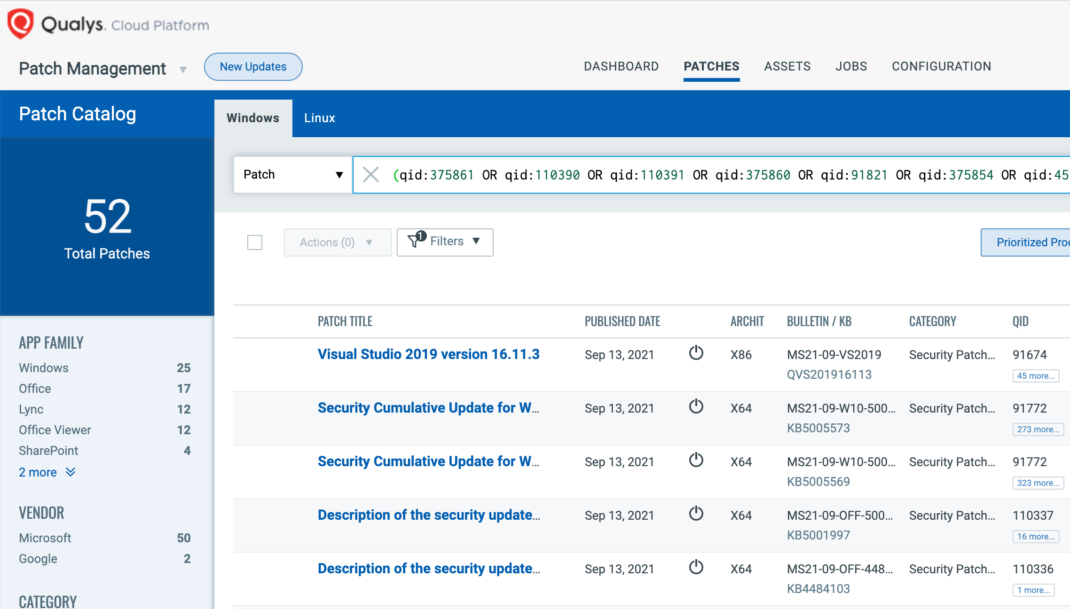
Task: Sort by PUBLISHED DATE column header
Action: (622, 322)
